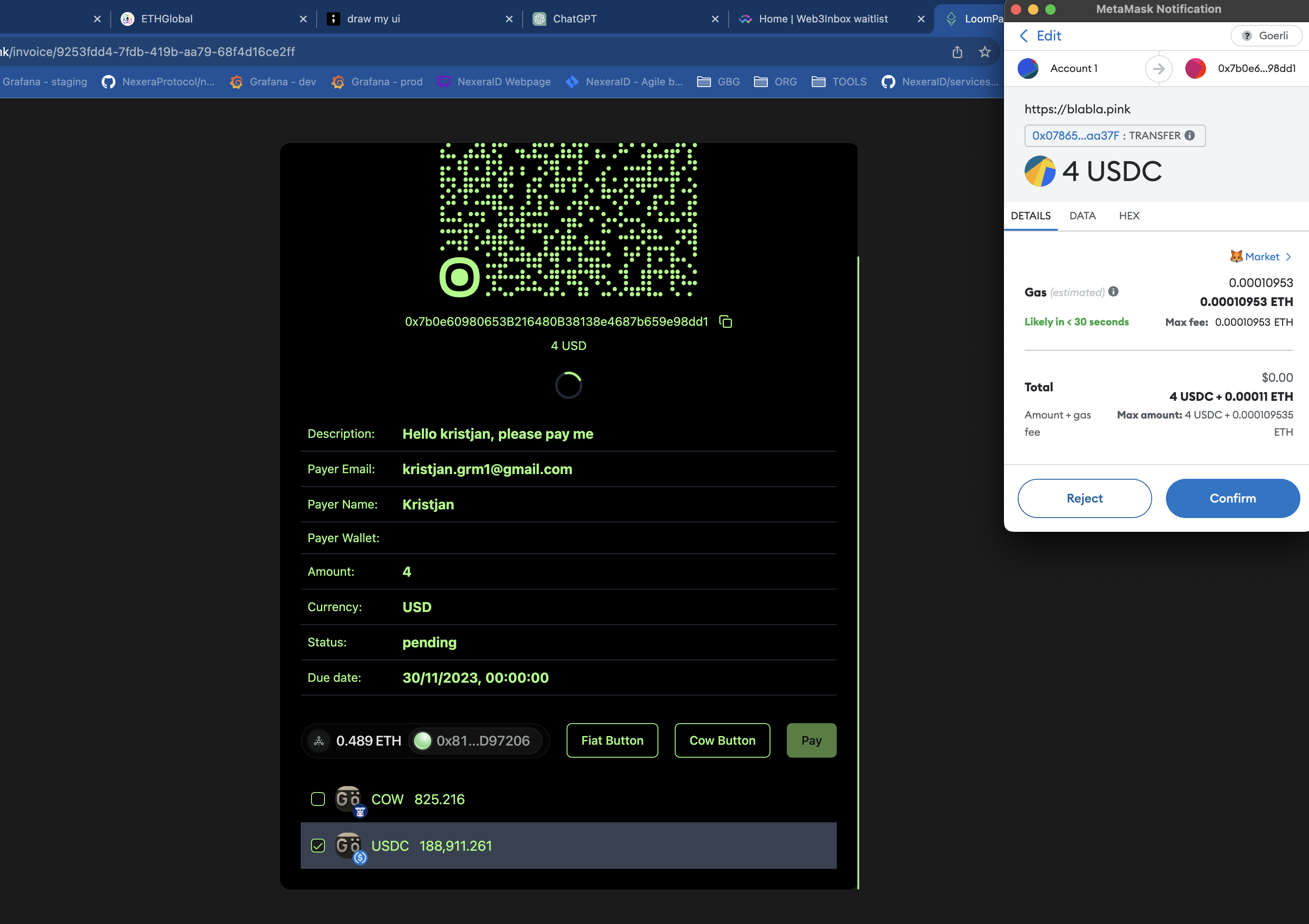
Task: Switch to the DATA tab in MetaMask
Action: coord(1082,215)
